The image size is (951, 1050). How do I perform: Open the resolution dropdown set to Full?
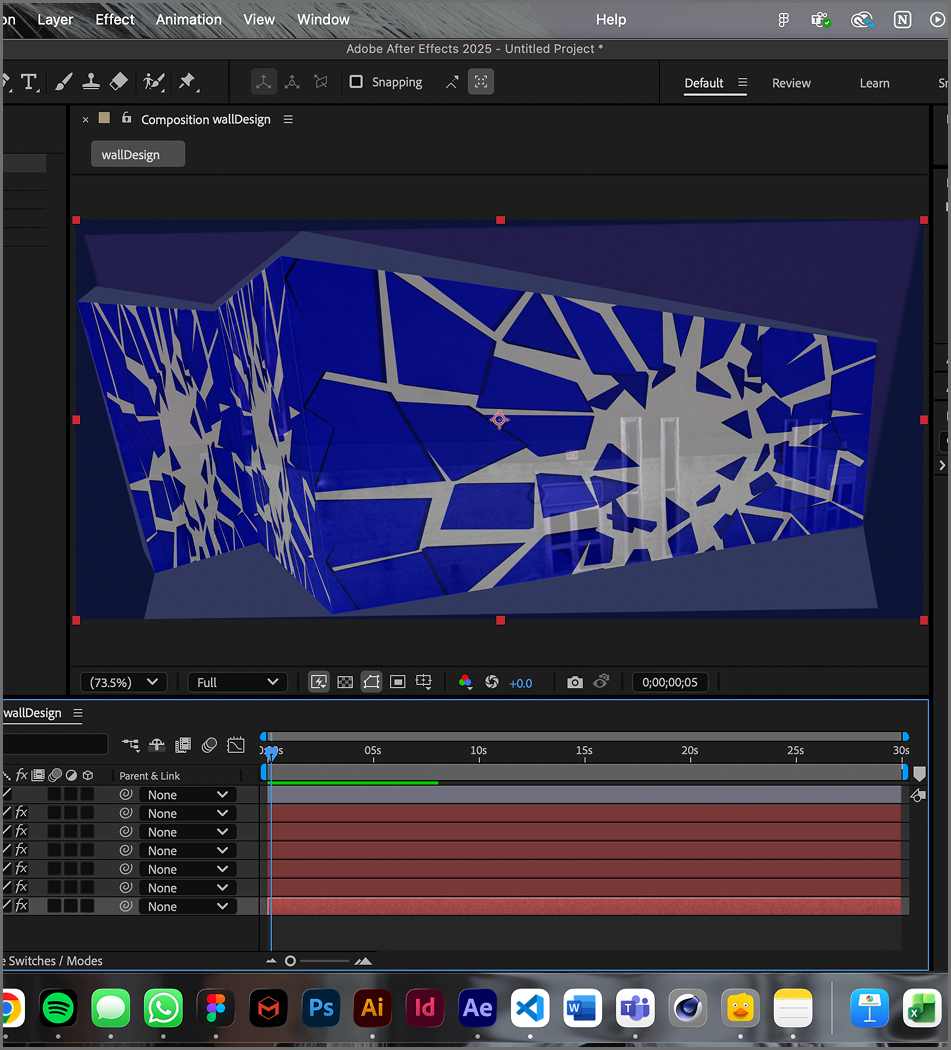click(236, 681)
